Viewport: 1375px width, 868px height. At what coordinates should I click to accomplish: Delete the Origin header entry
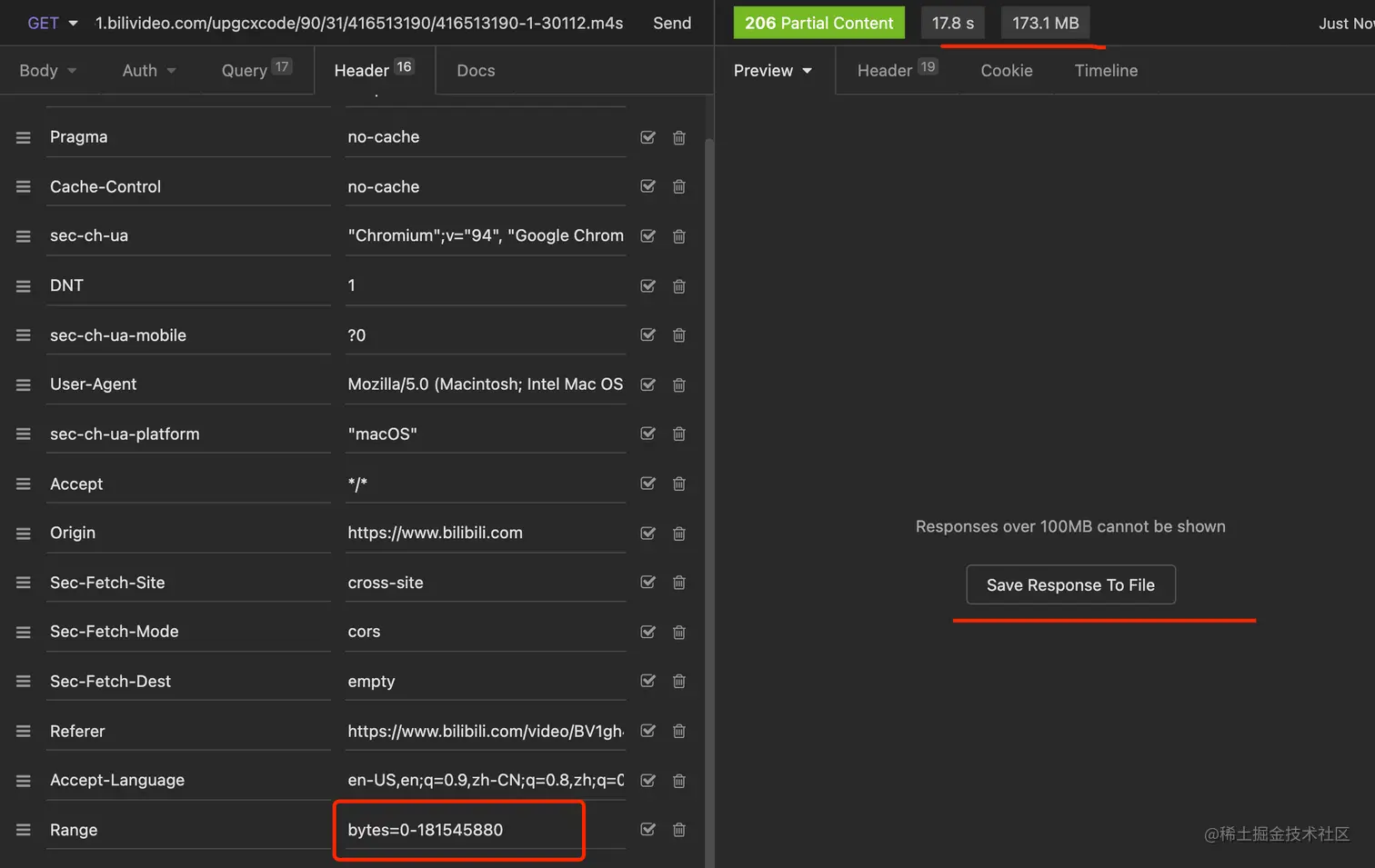(678, 534)
